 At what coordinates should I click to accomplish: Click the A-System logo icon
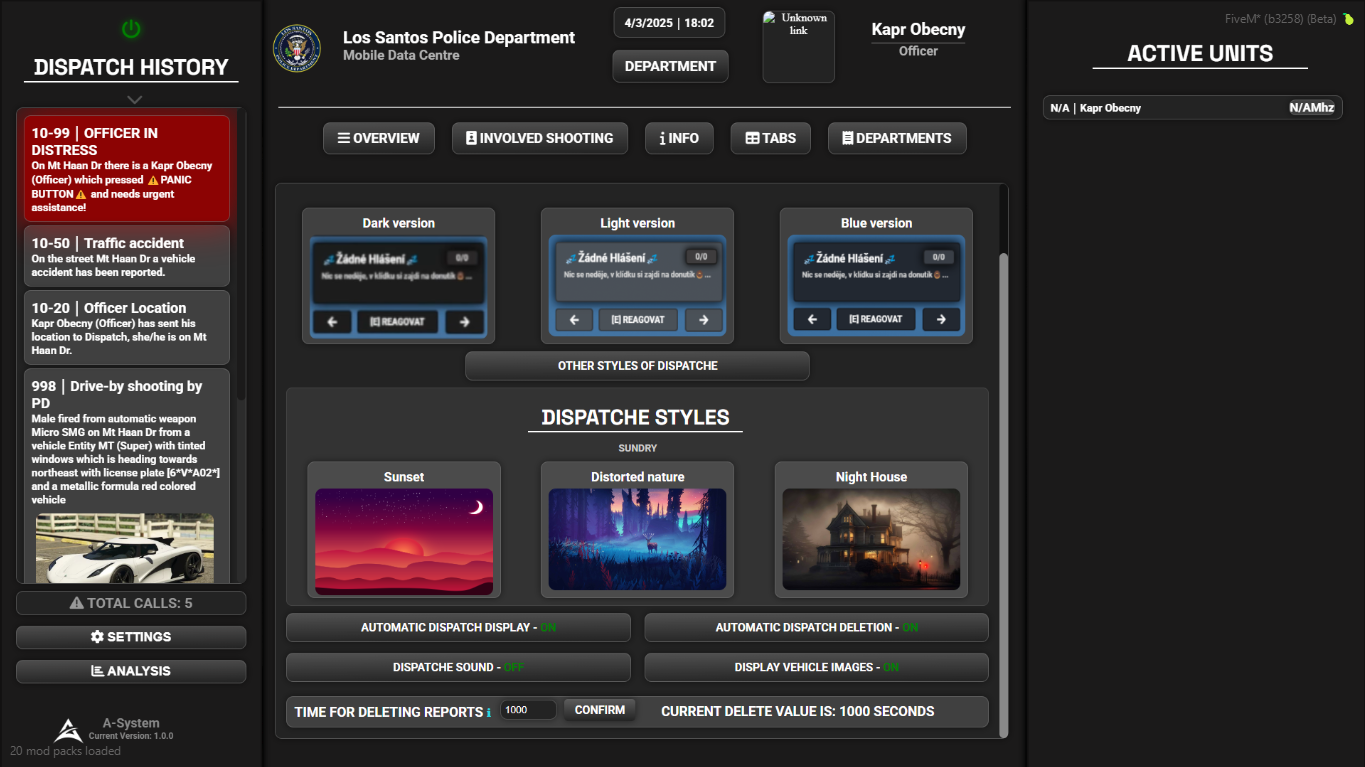click(68, 730)
